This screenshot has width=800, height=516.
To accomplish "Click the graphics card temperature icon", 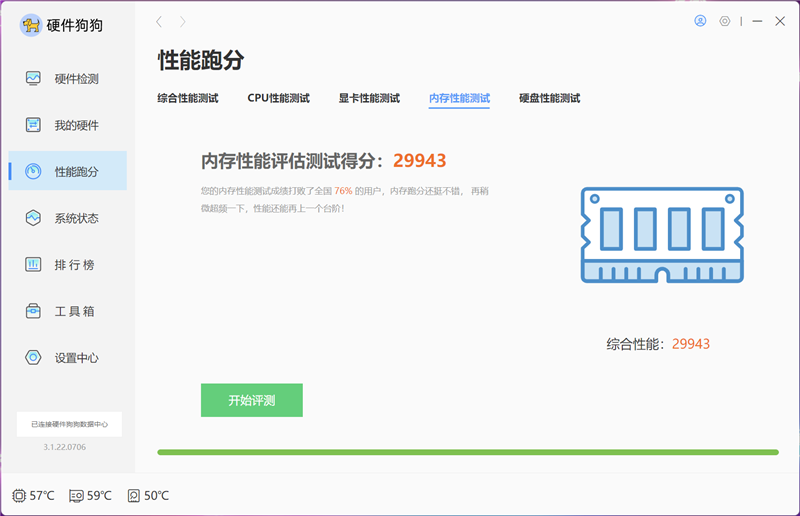I will click(x=77, y=495).
